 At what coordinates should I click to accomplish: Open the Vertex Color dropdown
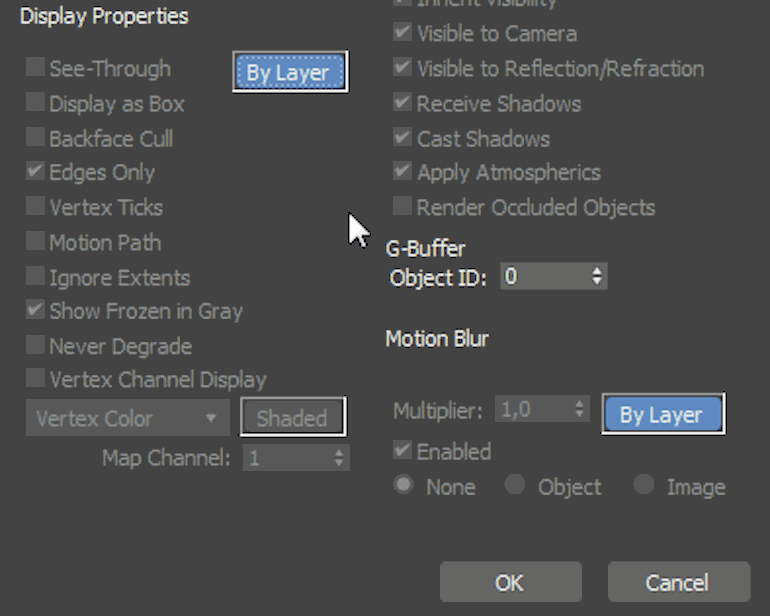(127, 418)
